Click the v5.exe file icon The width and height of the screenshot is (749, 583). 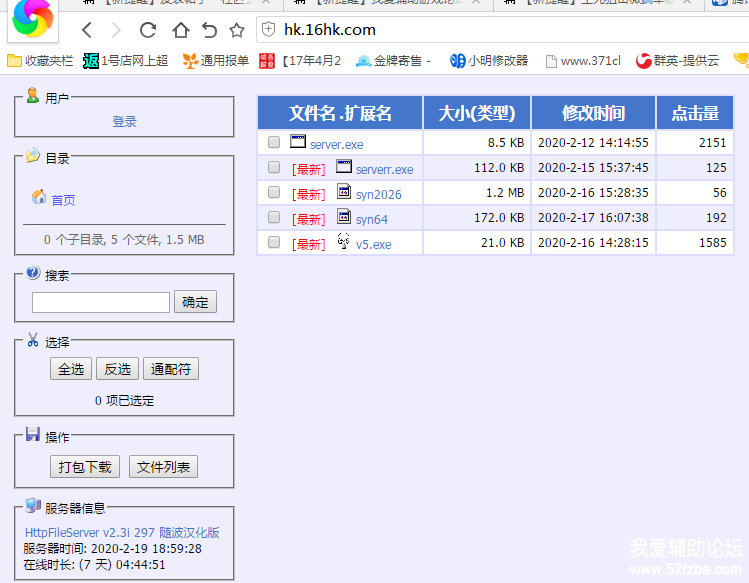(x=344, y=241)
